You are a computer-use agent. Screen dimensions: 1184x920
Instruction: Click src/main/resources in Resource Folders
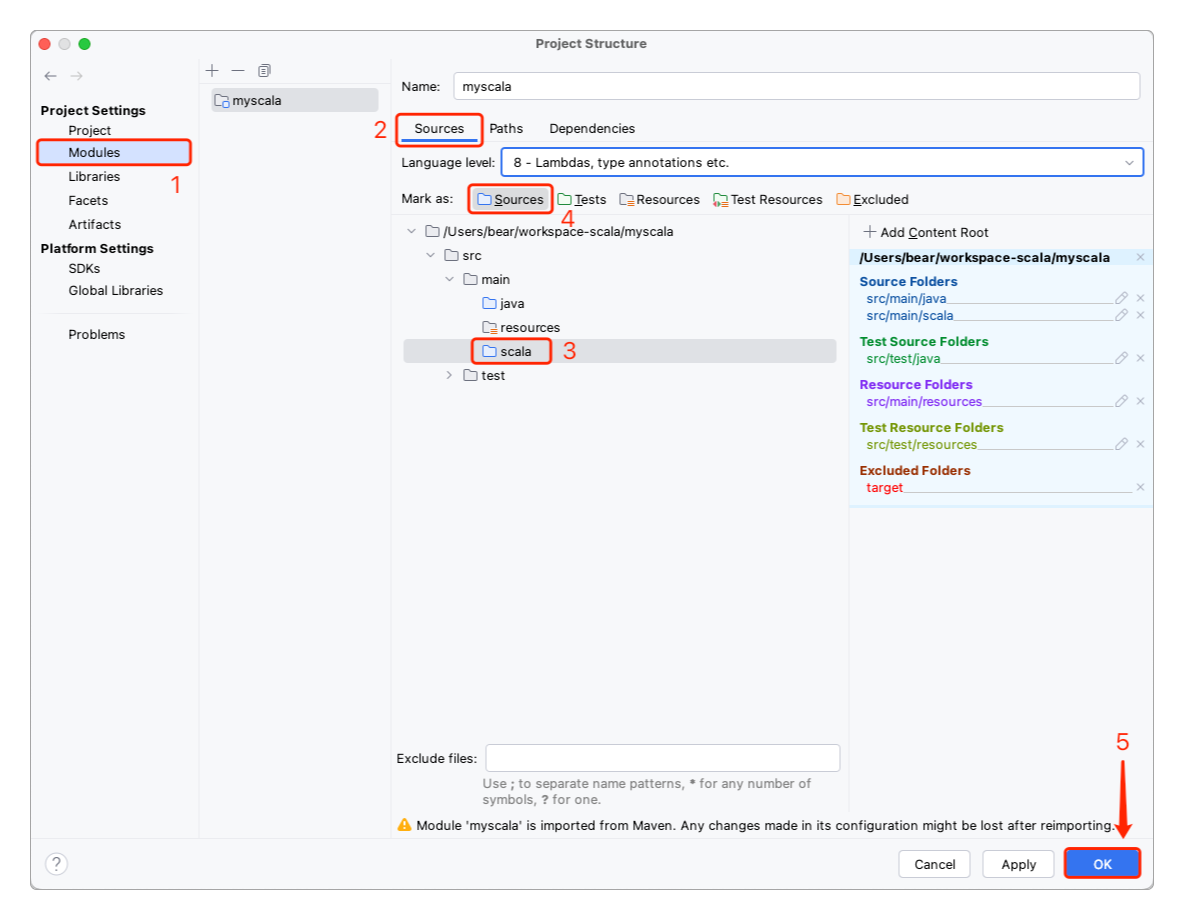click(924, 402)
